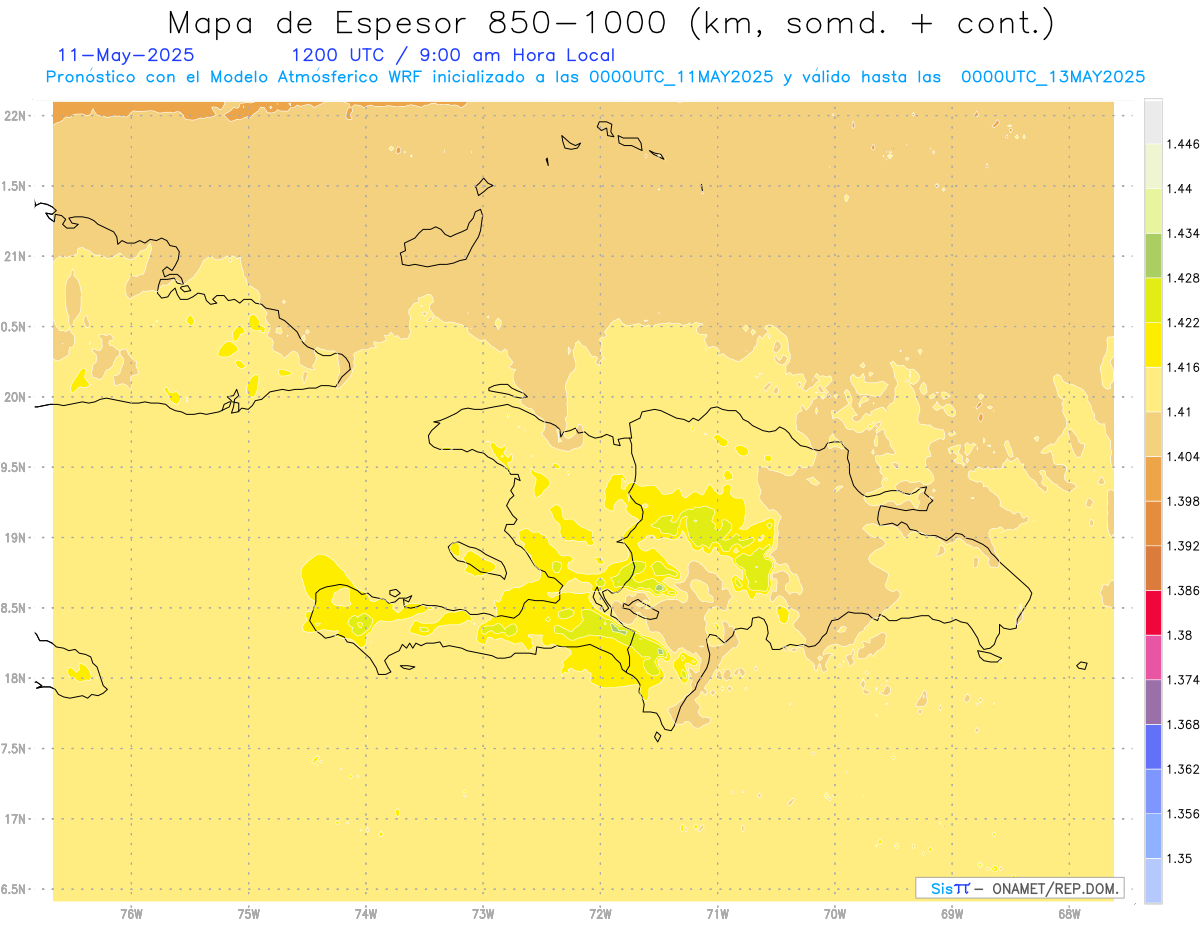This screenshot has width=1200, height=927.
Task: Click the '1.374' colorbar value
Action: click(1183, 680)
